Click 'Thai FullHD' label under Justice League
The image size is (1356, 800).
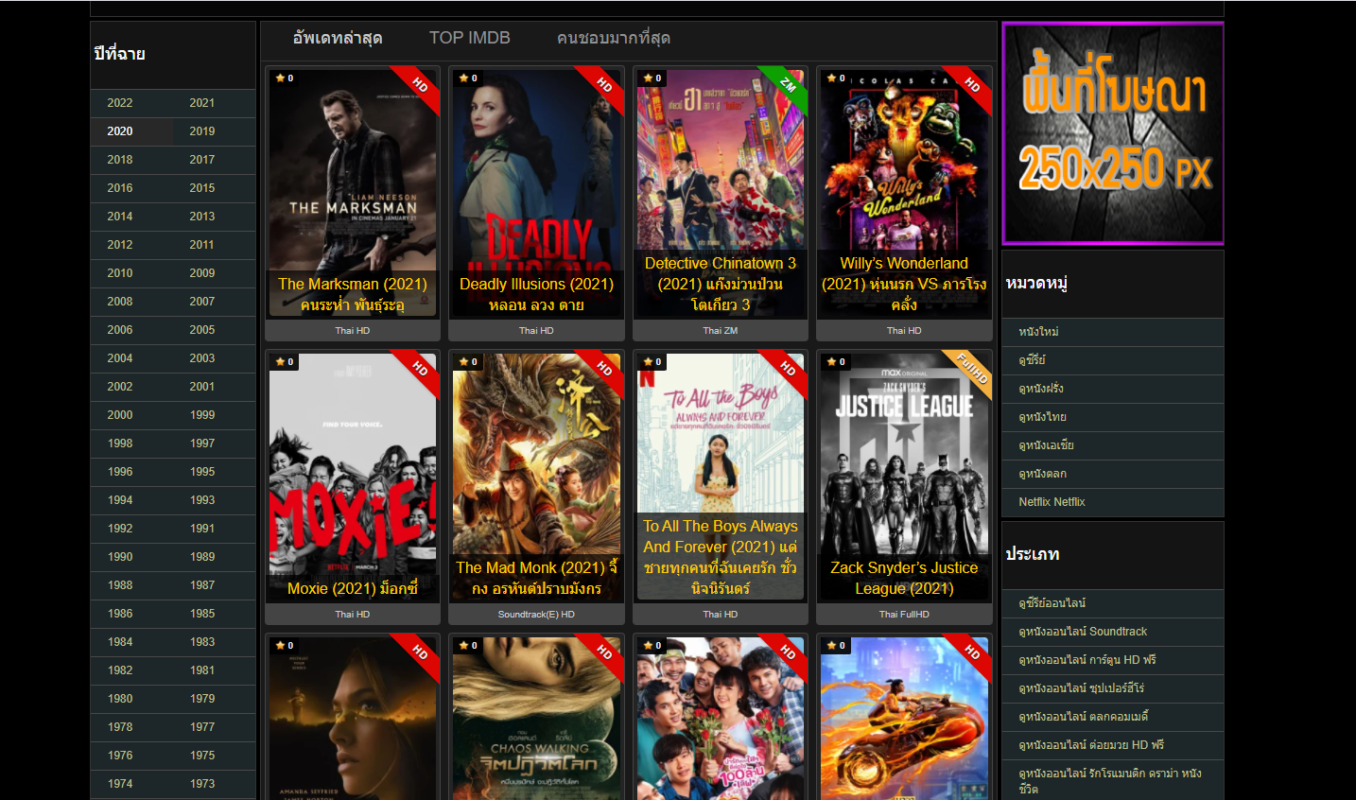[904, 614]
